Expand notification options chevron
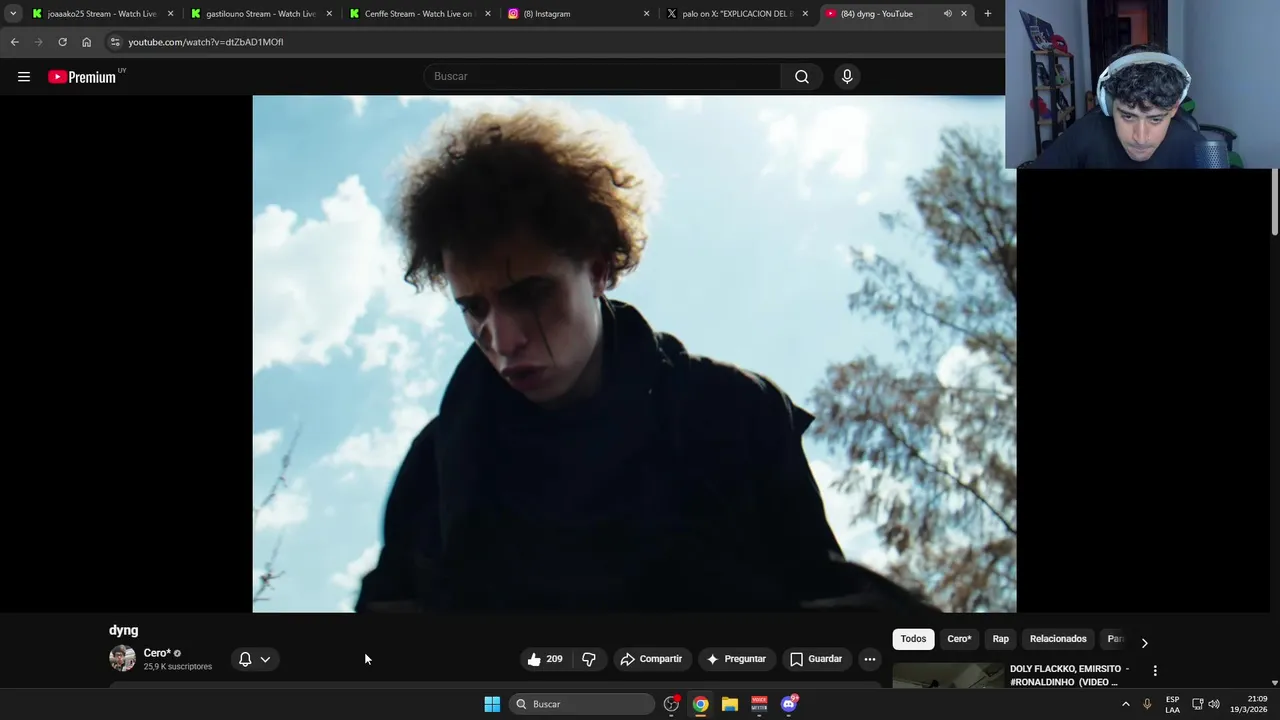Image resolution: width=1280 pixels, height=720 pixels. (x=265, y=659)
